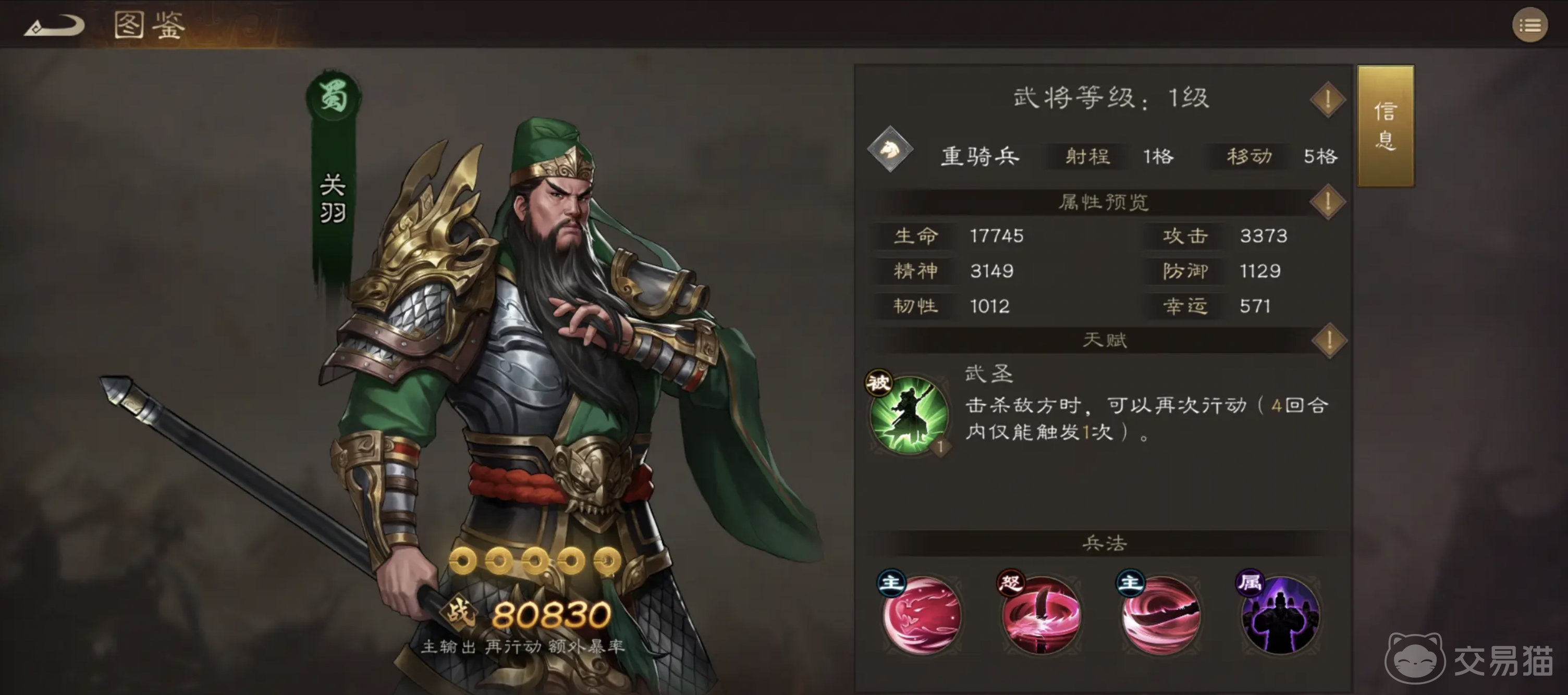Select the 武圣 passive talent icon
Image resolution: width=1568 pixels, height=695 pixels.
tap(908, 414)
